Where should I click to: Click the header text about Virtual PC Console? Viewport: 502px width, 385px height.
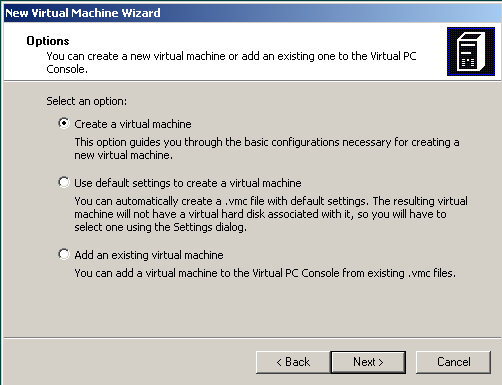coord(231,62)
